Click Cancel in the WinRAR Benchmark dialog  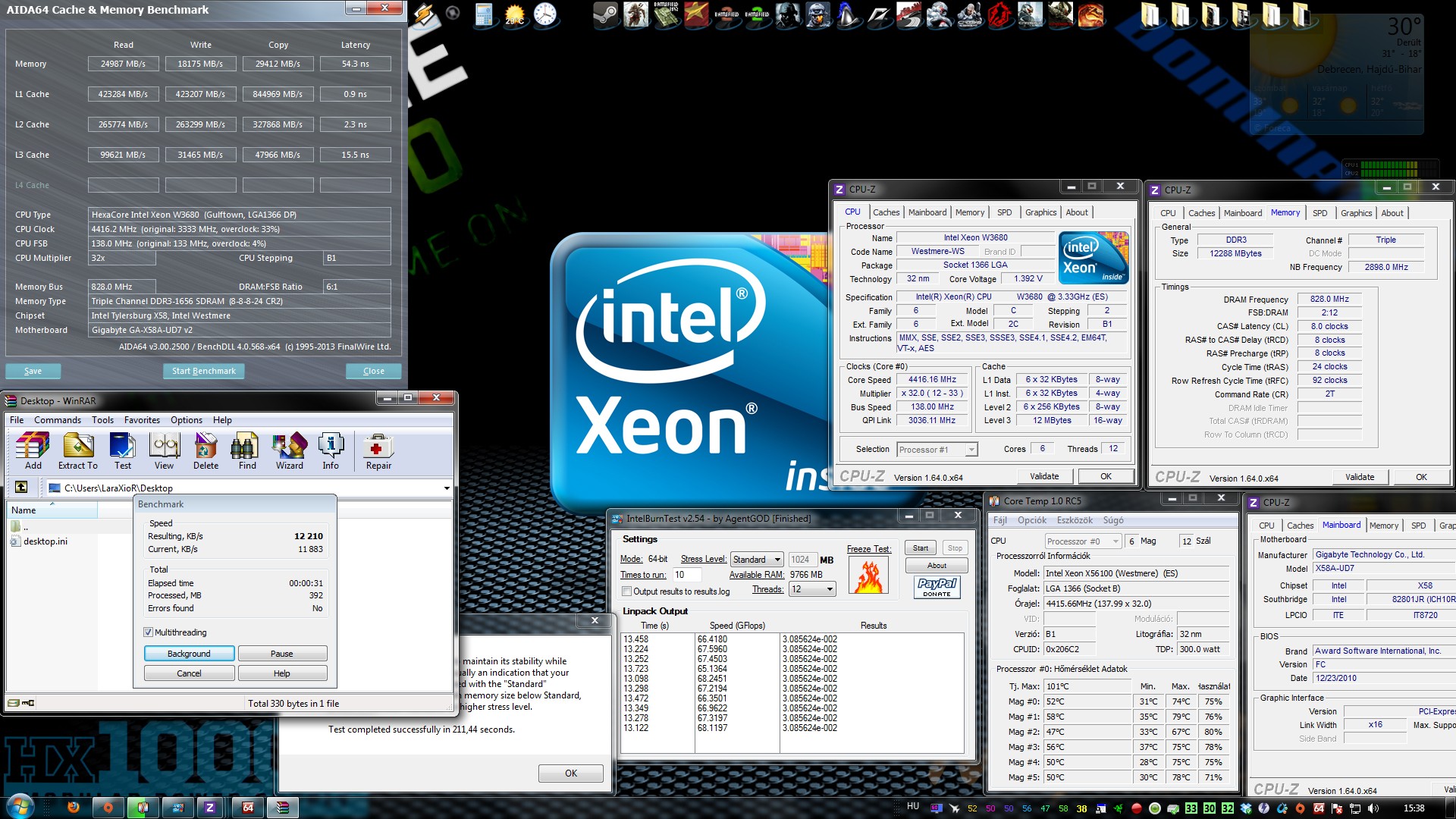point(189,673)
